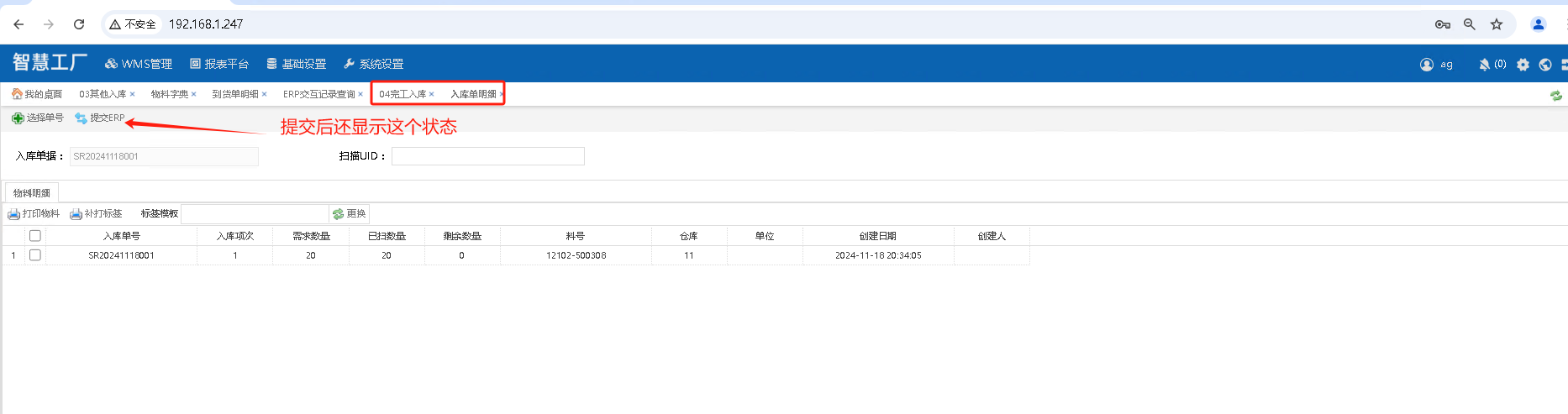Screen dimensions: 1568x414
Task: Expand the 基础设置 menu
Action: pos(297,64)
